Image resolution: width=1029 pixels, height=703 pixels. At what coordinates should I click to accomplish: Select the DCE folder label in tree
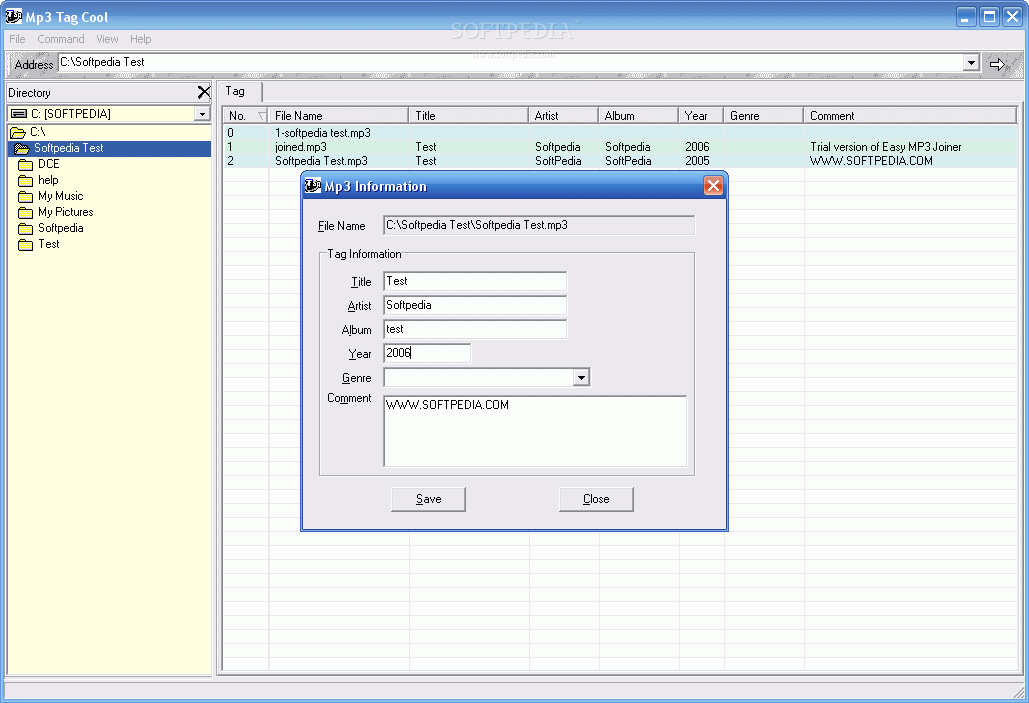49,164
